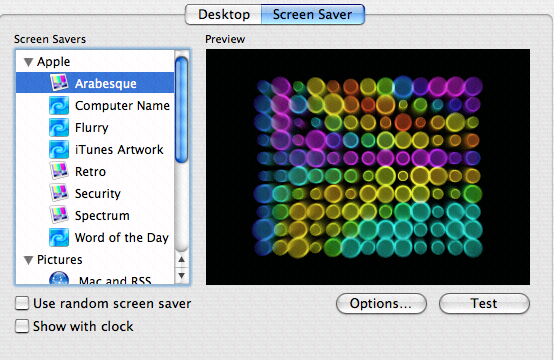Collapse the Pictures group triangle
Image resolution: width=554 pixels, height=360 pixels.
point(28,260)
